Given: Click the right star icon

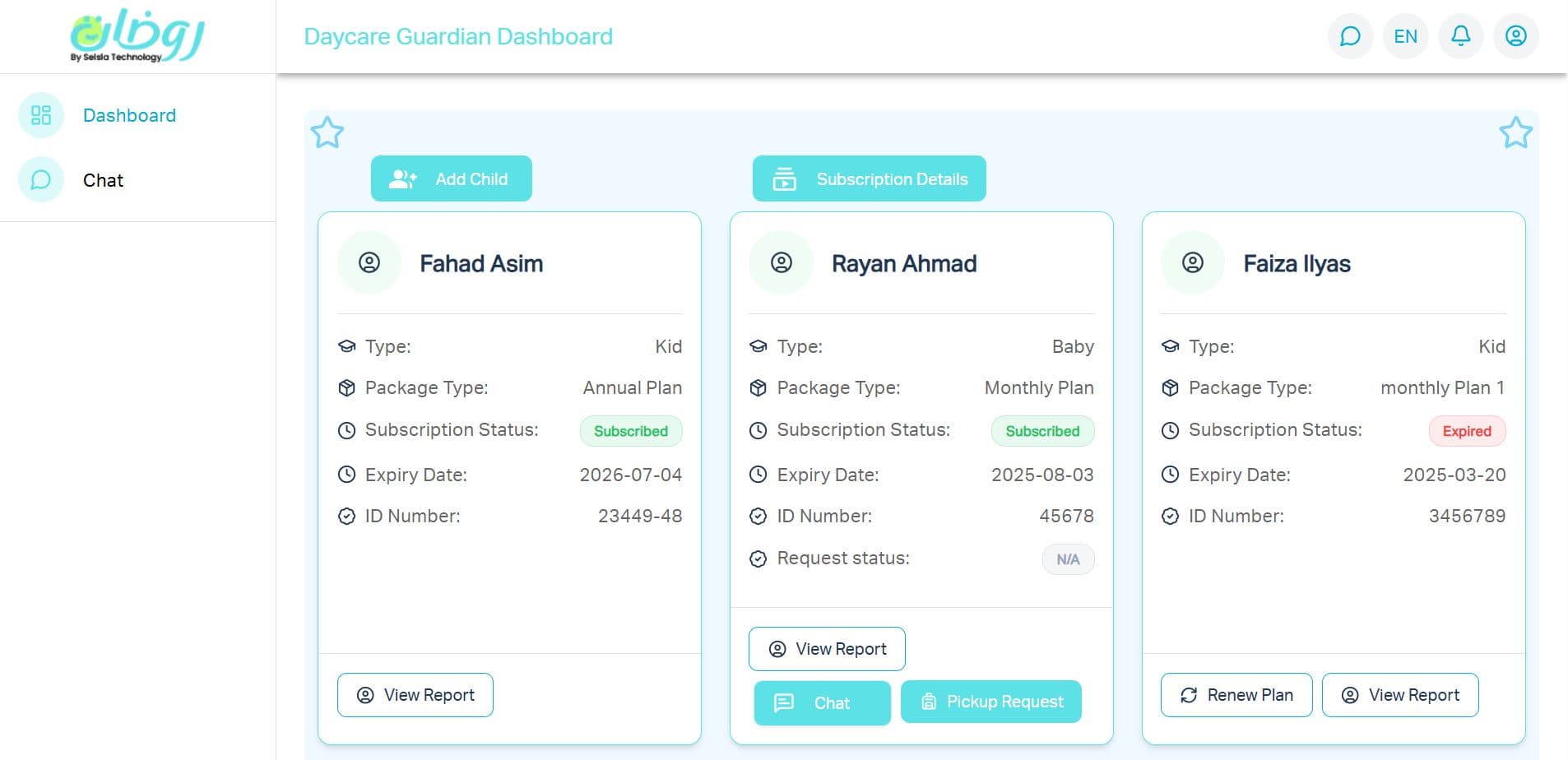Looking at the screenshot, I should click(1515, 132).
